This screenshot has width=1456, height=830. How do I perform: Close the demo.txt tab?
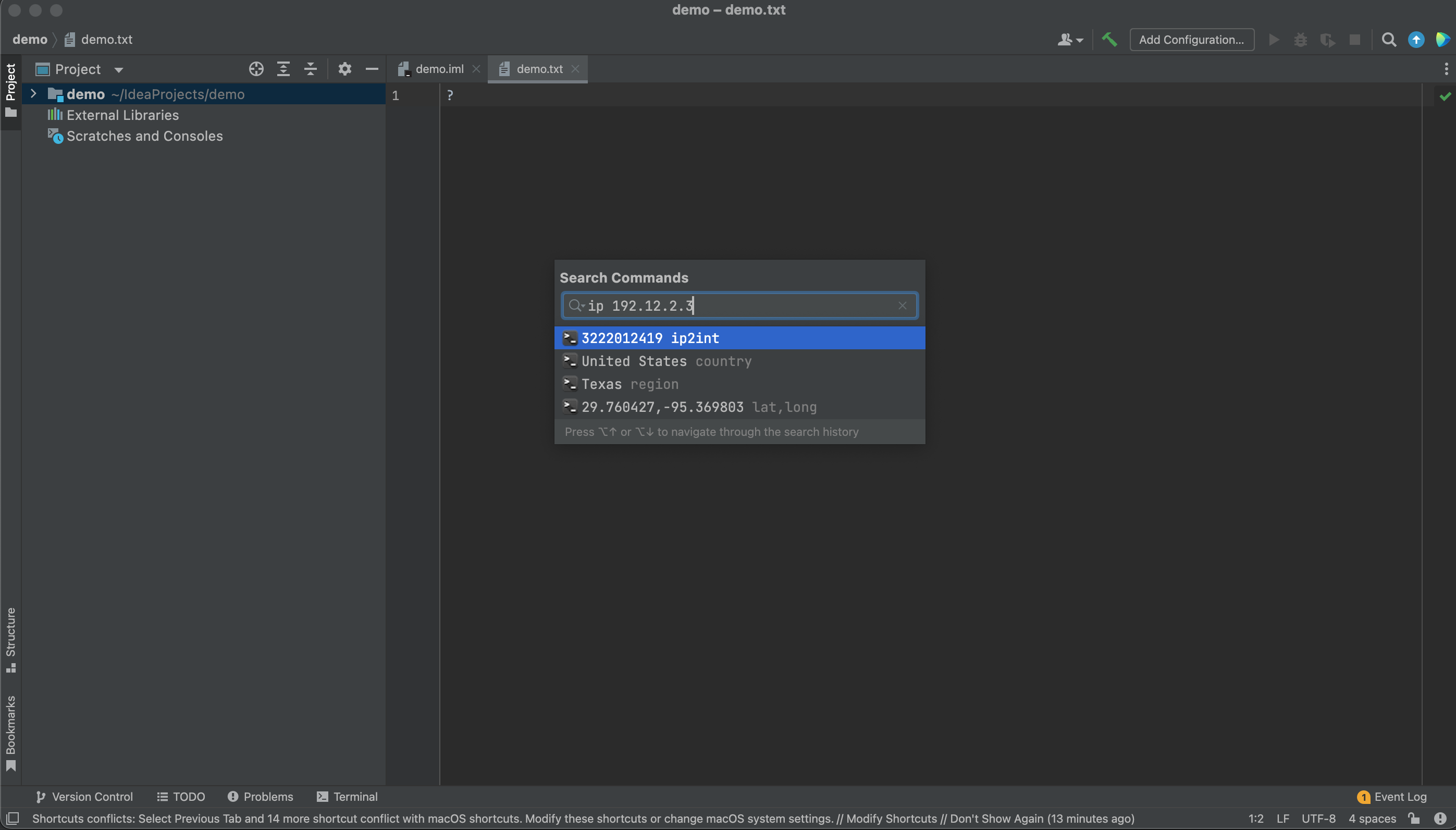click(x=575, y=69)
